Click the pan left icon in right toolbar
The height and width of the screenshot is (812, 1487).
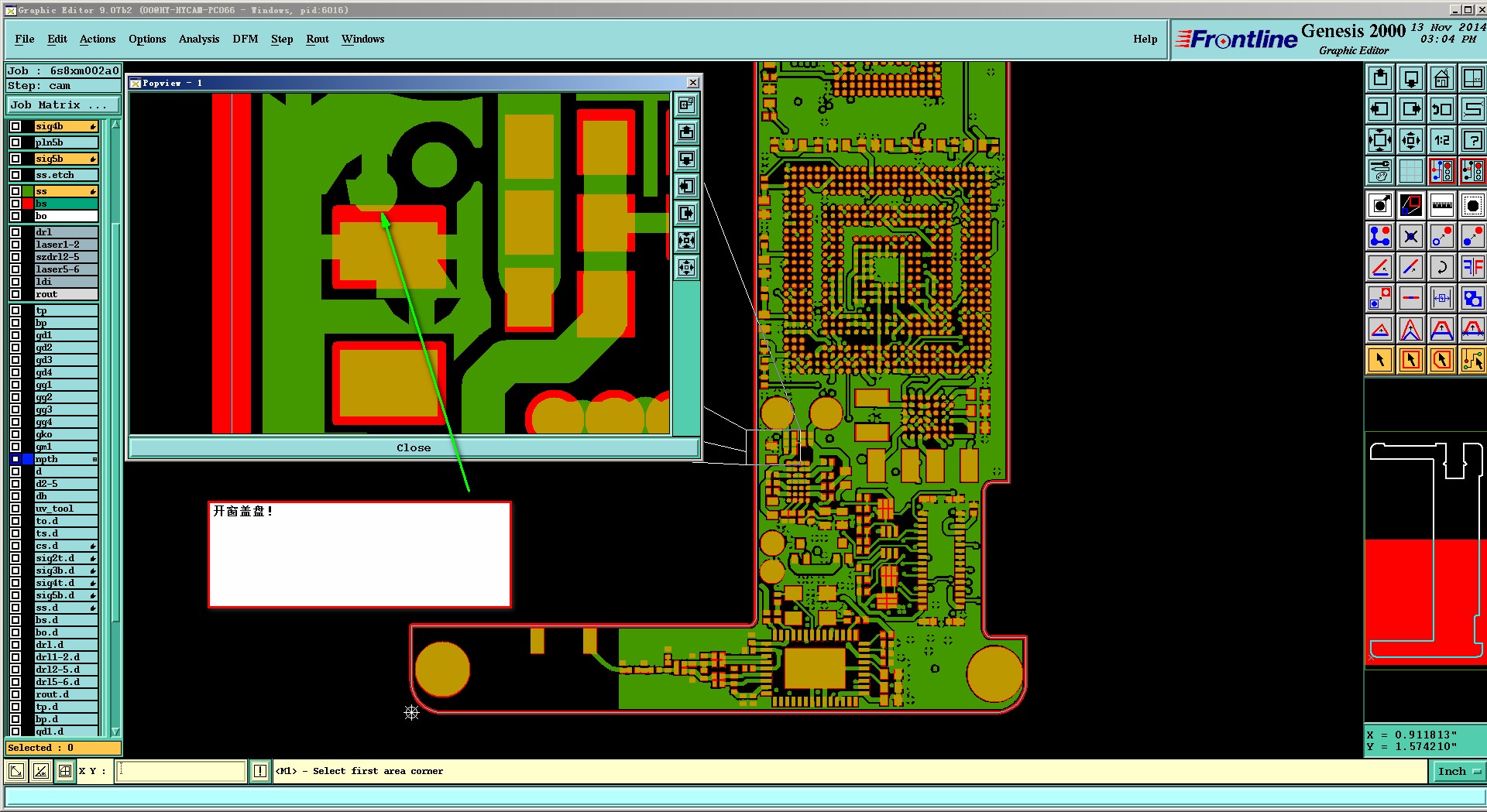(x=1380, y=109)
